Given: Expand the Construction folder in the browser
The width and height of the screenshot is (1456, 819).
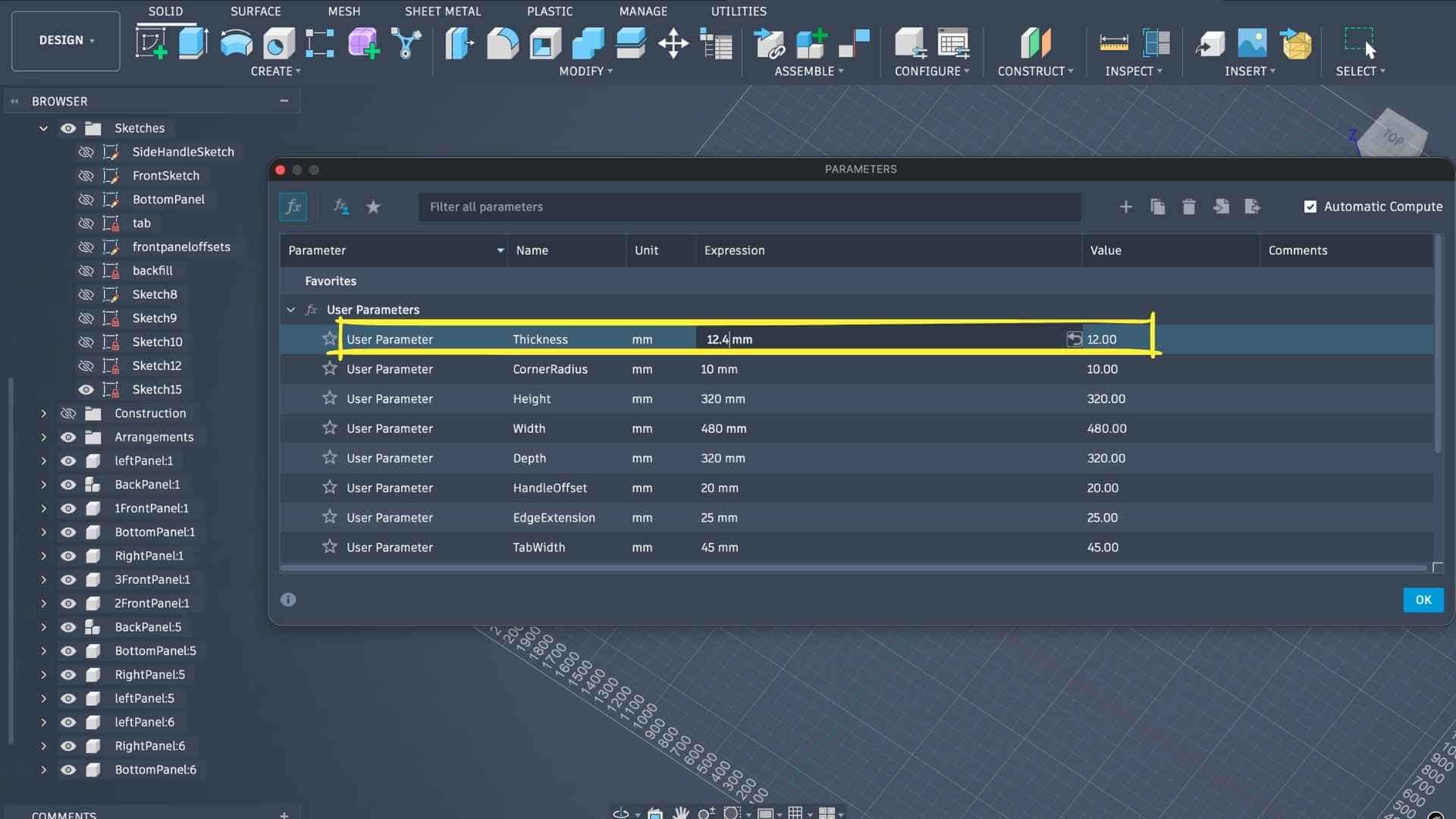Looking at the screenshot, I should coord(43,413).
